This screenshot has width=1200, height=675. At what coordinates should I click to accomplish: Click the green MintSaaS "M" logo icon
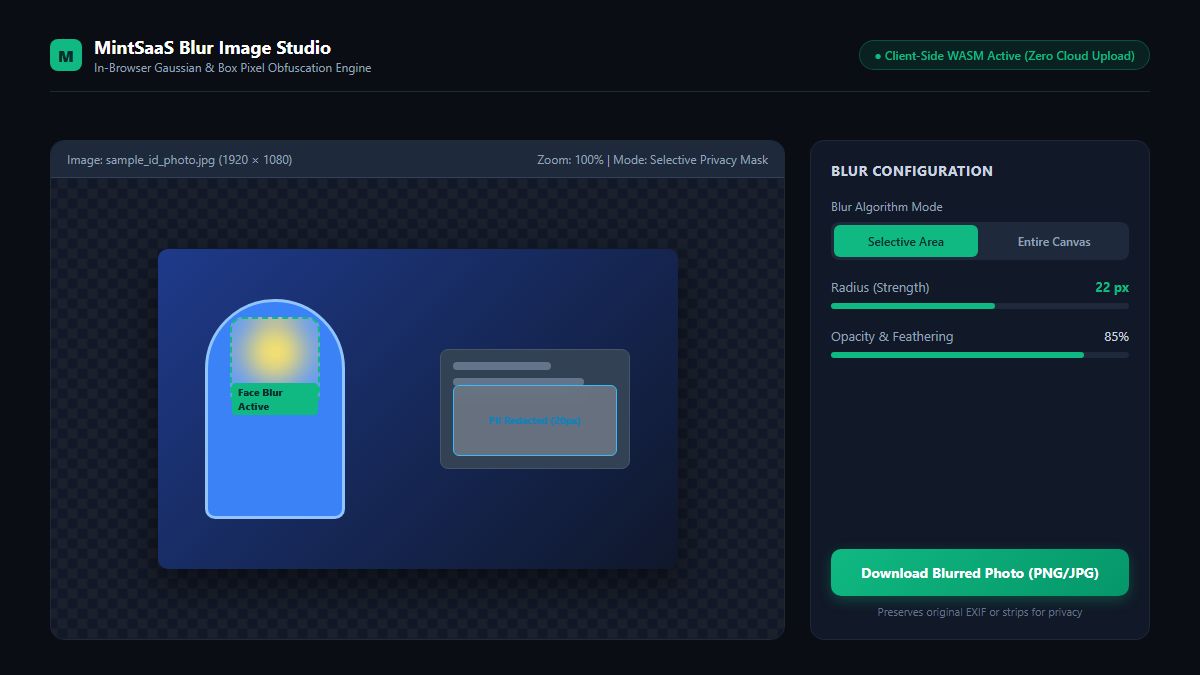[x=66, y=56]
